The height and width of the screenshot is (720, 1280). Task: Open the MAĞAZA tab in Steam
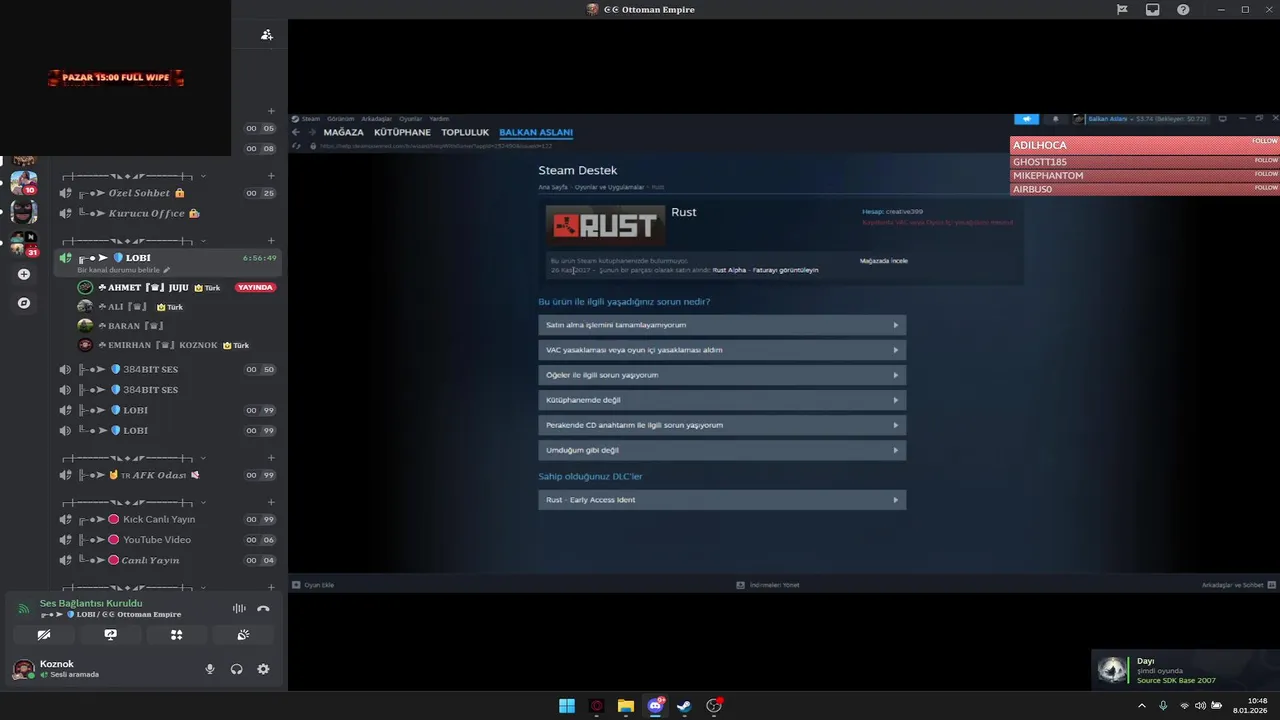pyautogui.click(x=343, y=132)
